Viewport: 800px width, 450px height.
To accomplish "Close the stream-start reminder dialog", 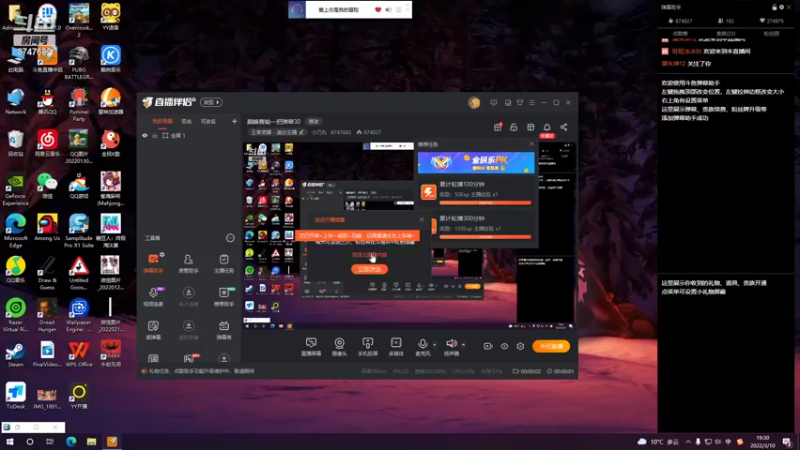I will click(421, 219).
